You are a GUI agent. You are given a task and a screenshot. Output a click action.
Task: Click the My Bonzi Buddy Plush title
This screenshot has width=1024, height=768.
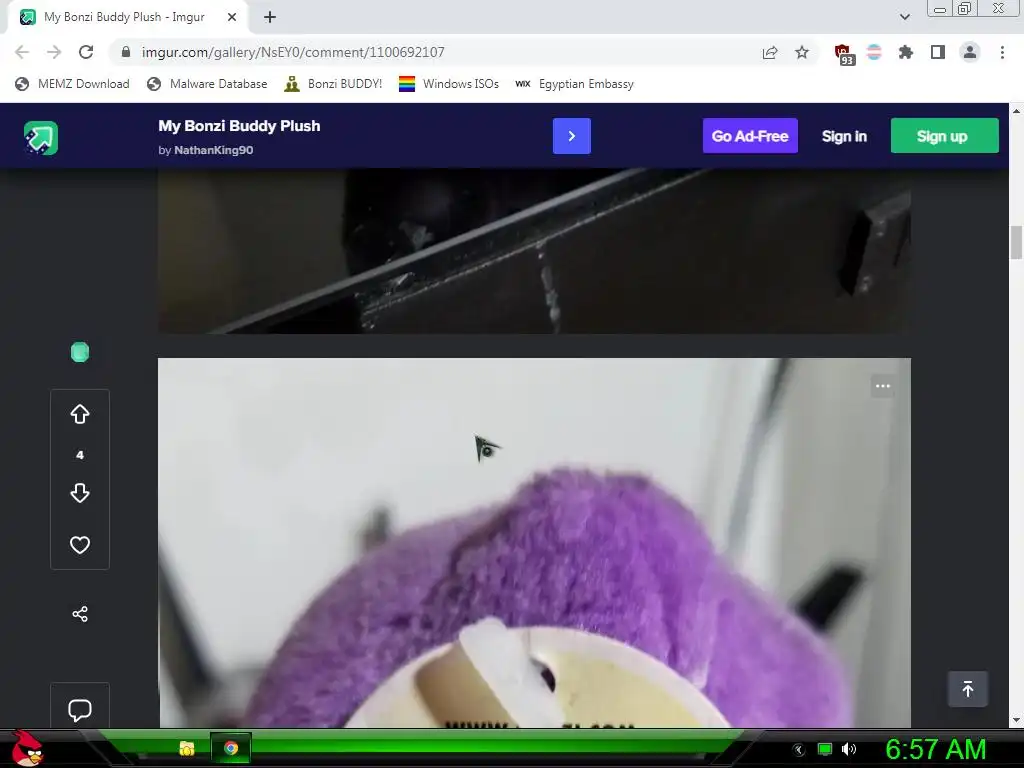[x=239, y=126]
